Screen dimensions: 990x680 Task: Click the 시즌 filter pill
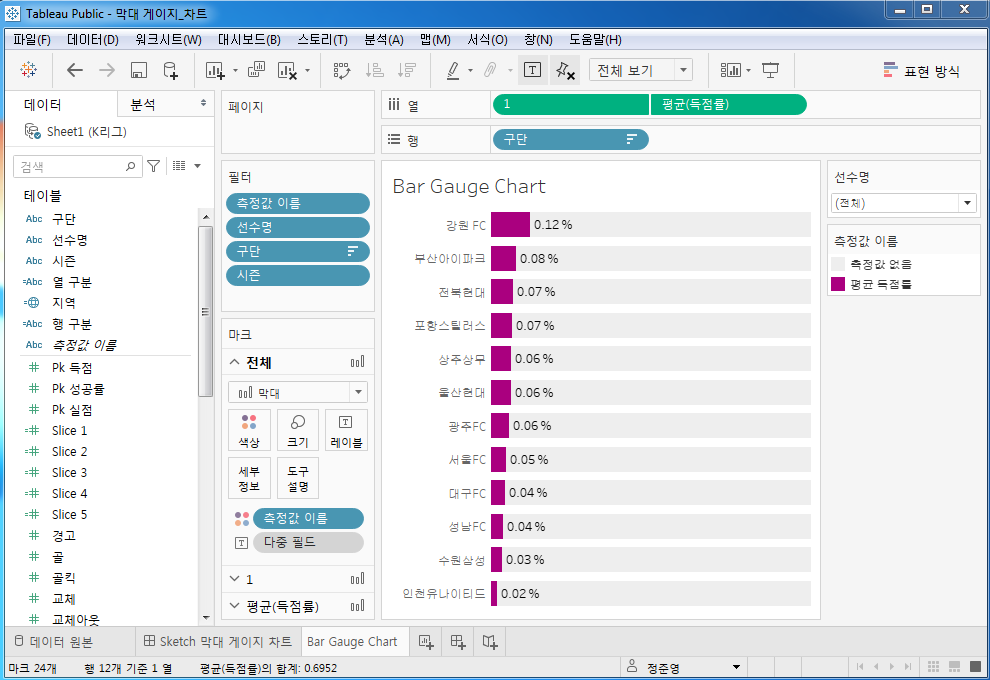(297, 275)
